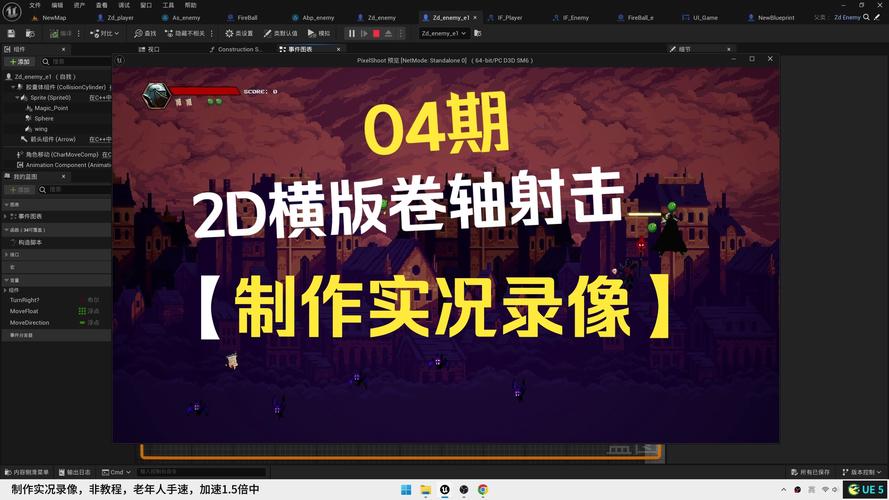Collapse the CollisionCylinder component arrow

pos(13,87)
